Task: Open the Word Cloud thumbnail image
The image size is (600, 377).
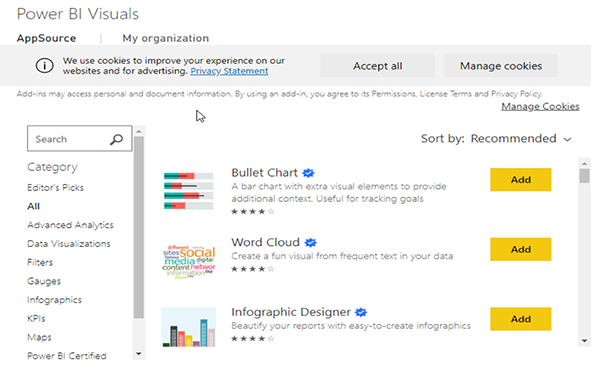Action: click(189, 262)
